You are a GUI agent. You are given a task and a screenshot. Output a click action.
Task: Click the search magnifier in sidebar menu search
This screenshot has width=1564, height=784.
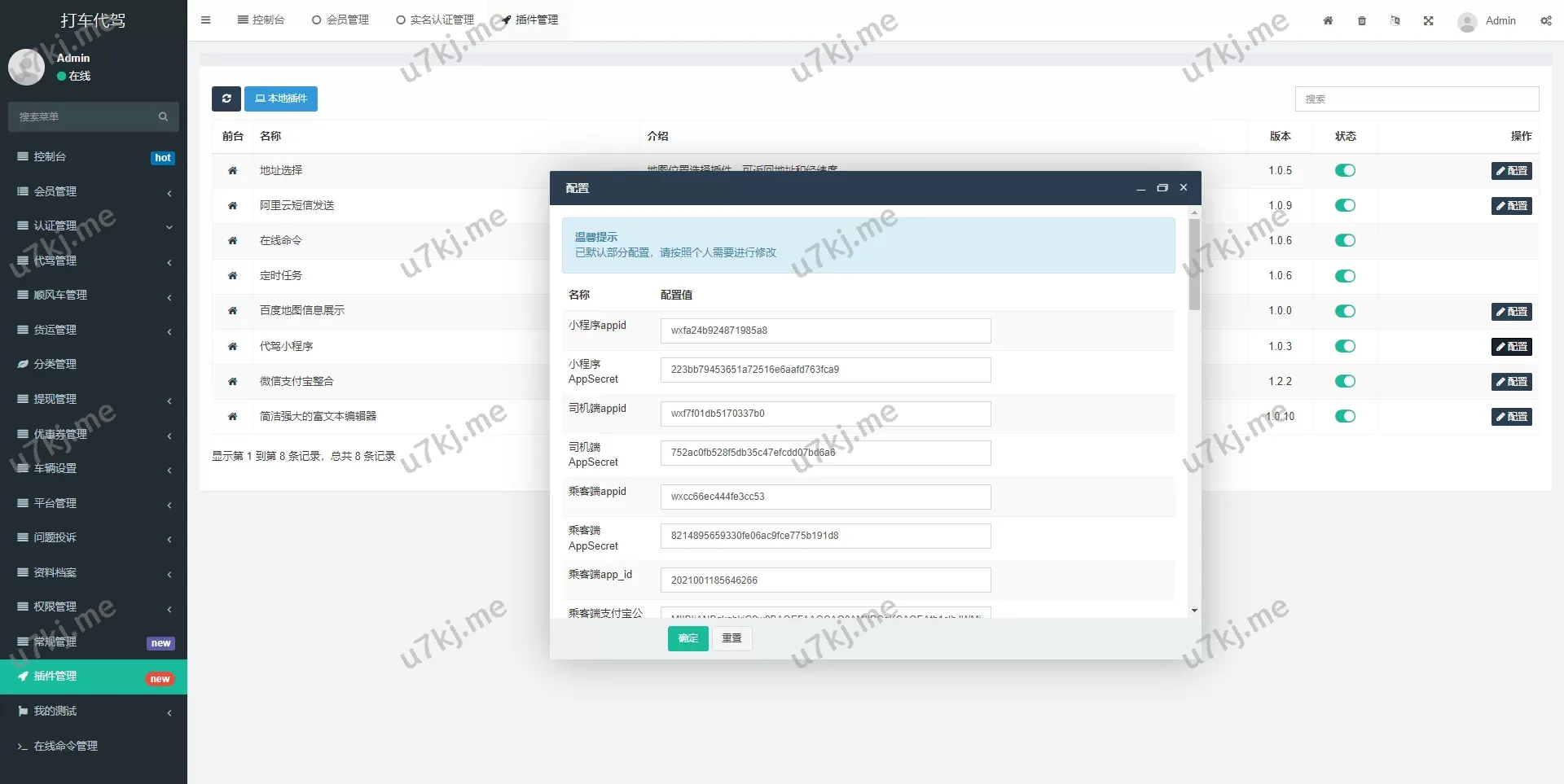(163, 116)
